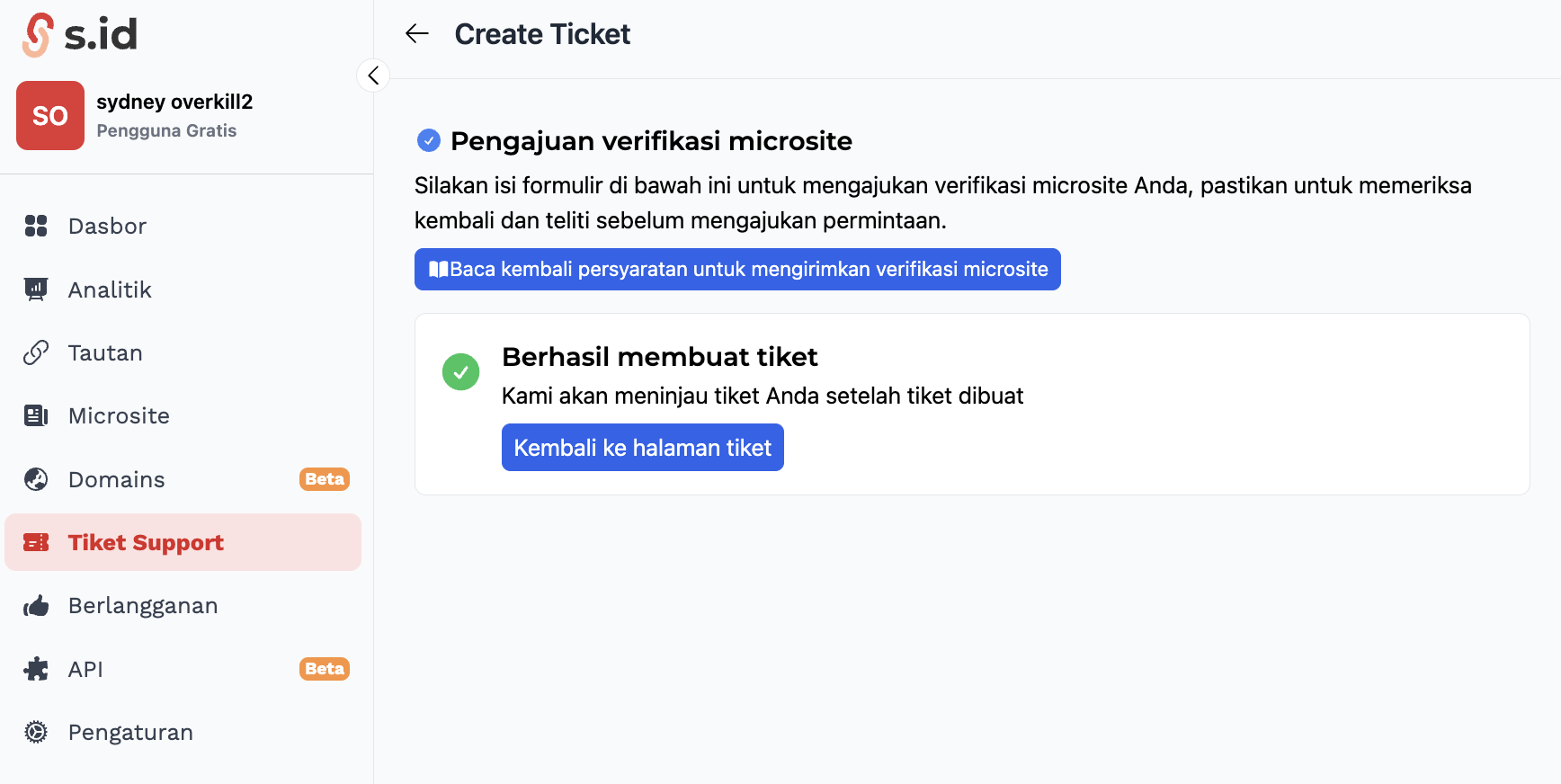Viewport: 1561px width, 784px height.
Task: Click the s.id logo
Action: [79, 35]
